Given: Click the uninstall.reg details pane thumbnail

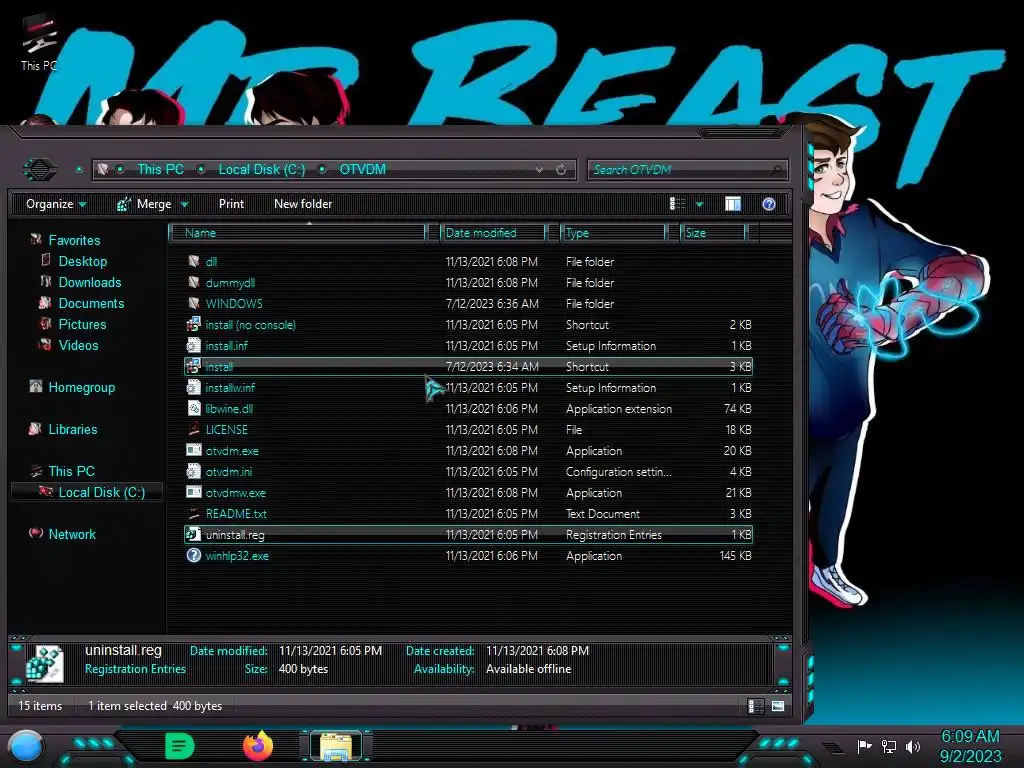Looking at the screenshot, I should (x=45, y=664).
